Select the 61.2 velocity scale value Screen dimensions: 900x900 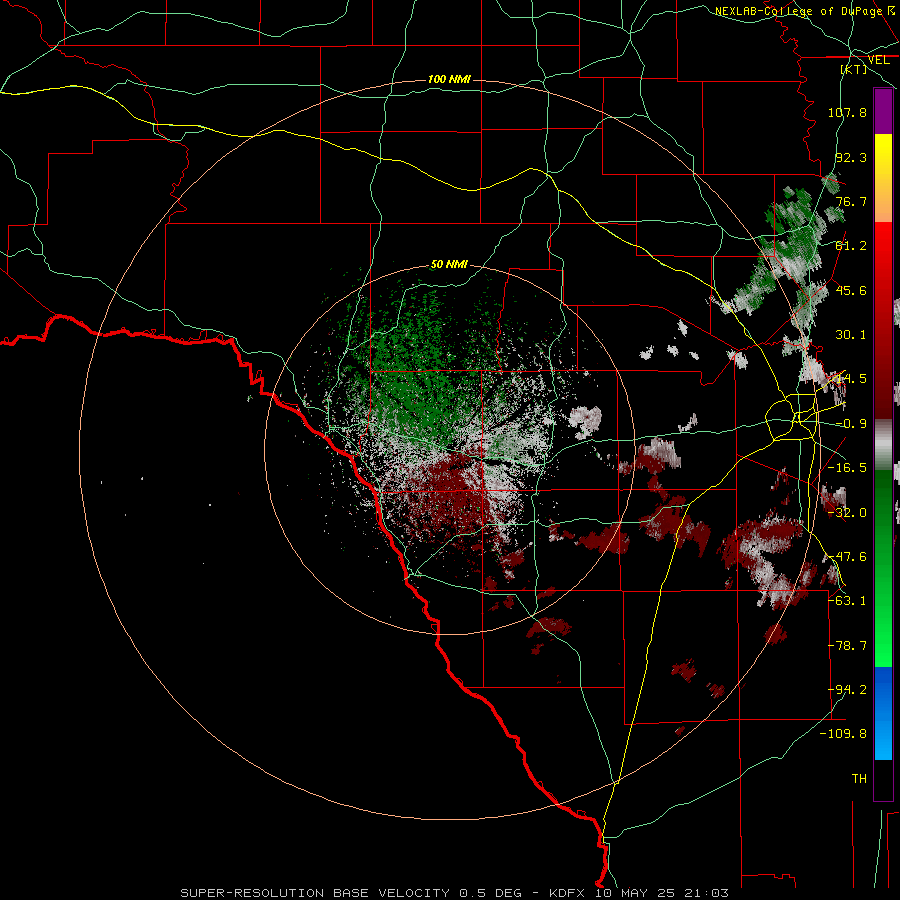(851, 246)
